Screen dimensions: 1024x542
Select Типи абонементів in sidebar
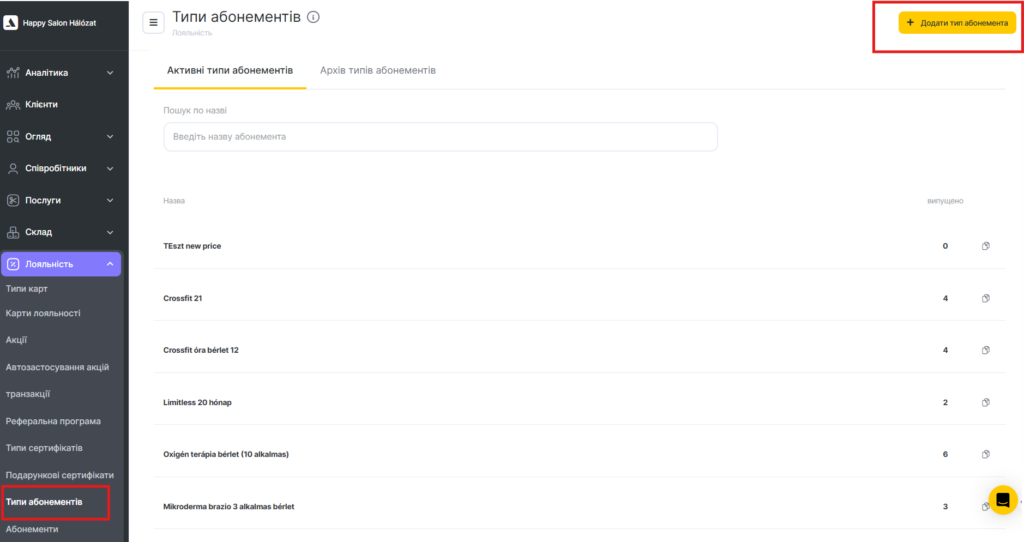tap(44, 502)
